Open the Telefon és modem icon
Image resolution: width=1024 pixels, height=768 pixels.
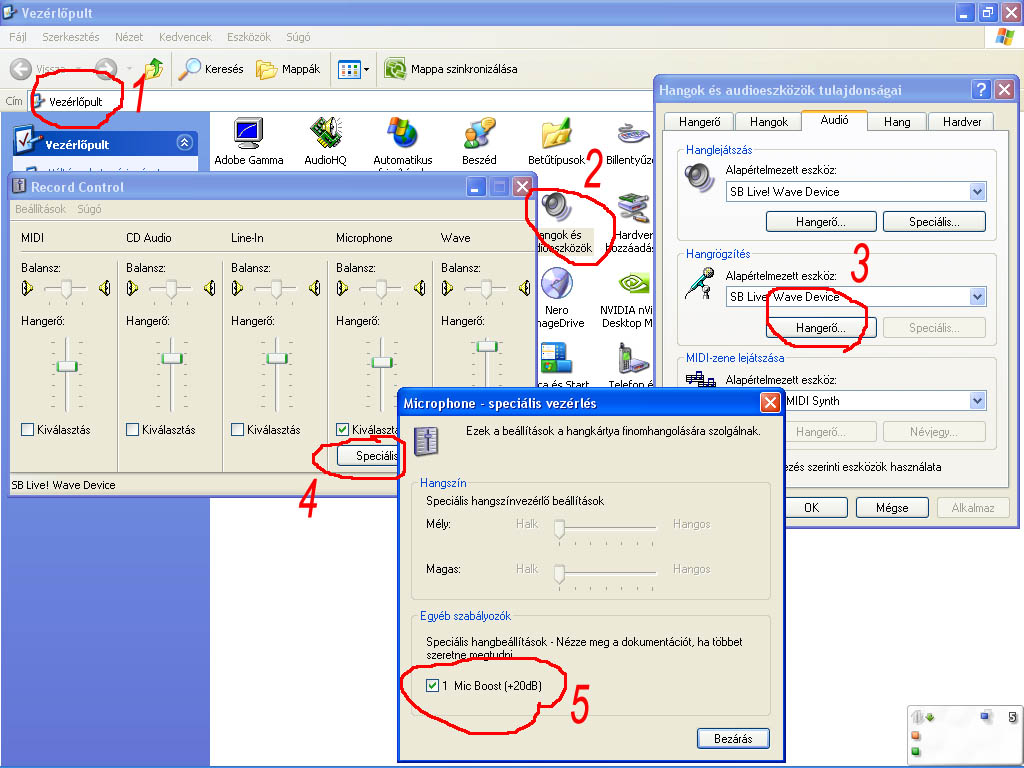click(x=633, y=359)
